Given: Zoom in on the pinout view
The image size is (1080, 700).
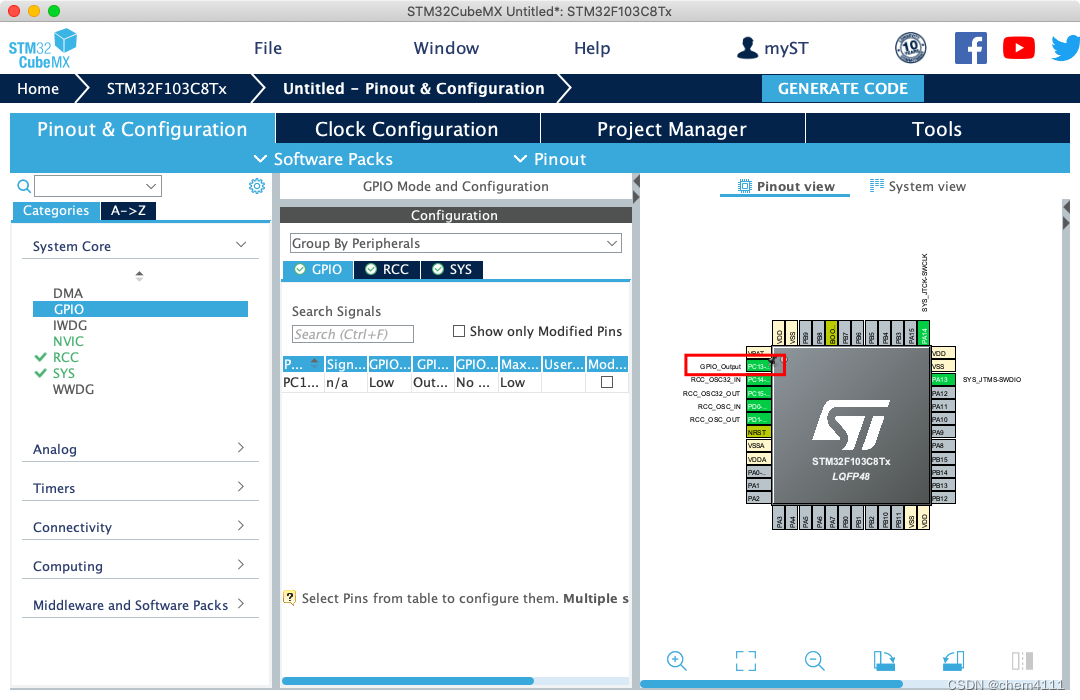Looking at the screenshot, I should tap(677, 660).
